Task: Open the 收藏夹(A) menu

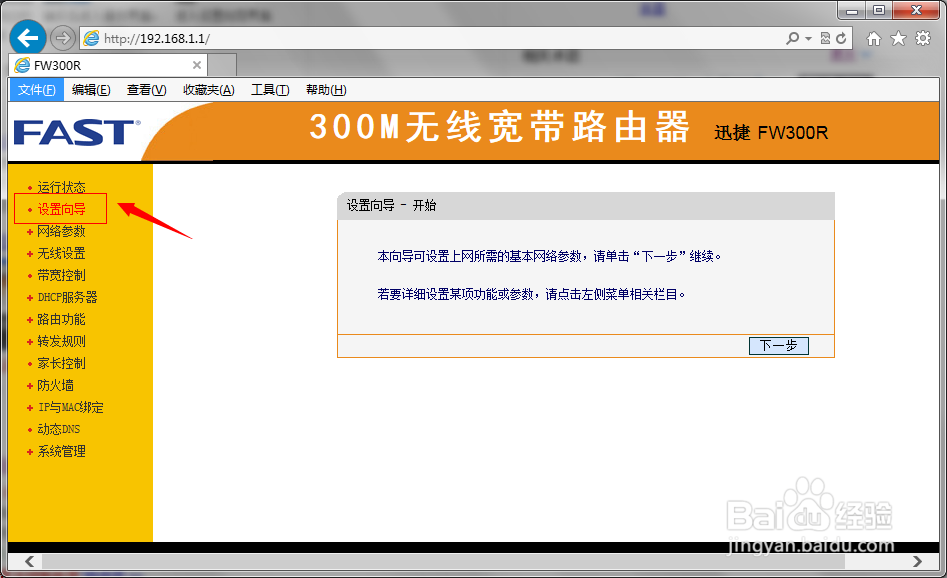Action: pos(209,90)
